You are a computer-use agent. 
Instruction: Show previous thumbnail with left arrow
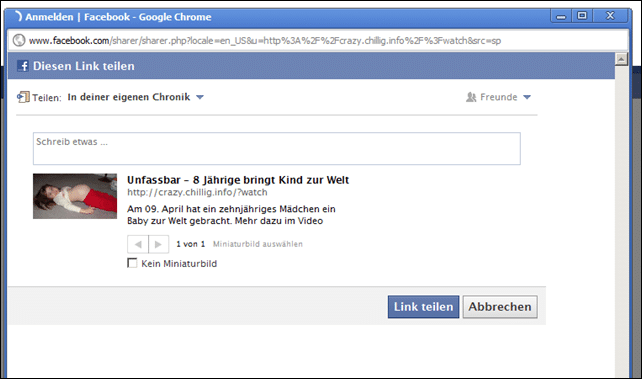click(138, 244)
